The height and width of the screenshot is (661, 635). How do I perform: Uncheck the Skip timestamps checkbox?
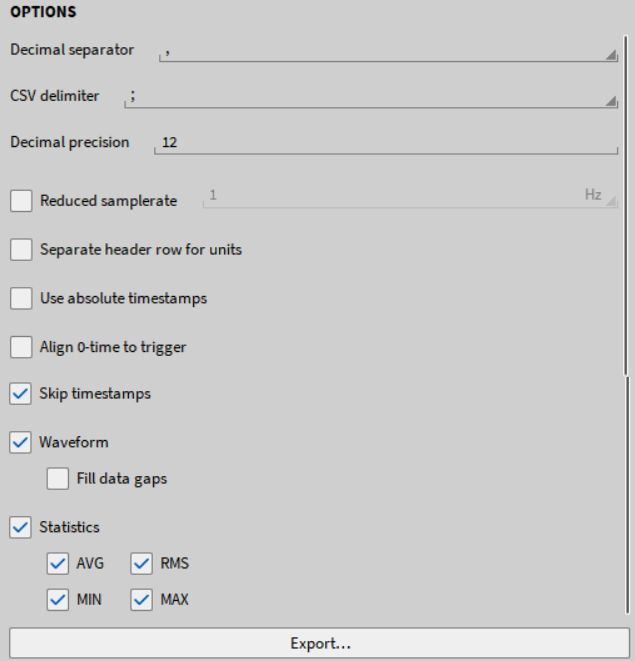(x=21, y=394)
